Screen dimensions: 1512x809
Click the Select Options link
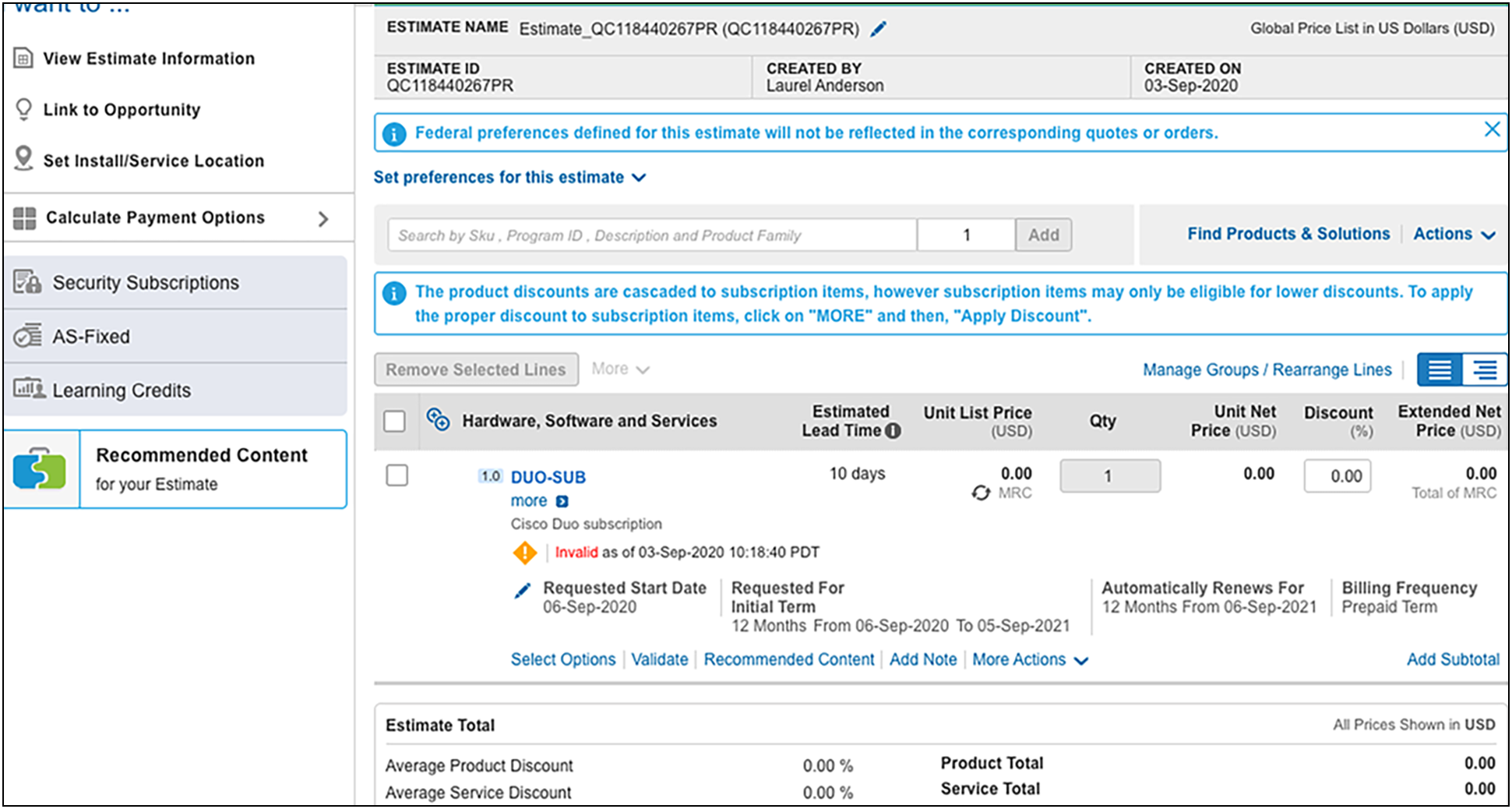click(x=562, y=660)
